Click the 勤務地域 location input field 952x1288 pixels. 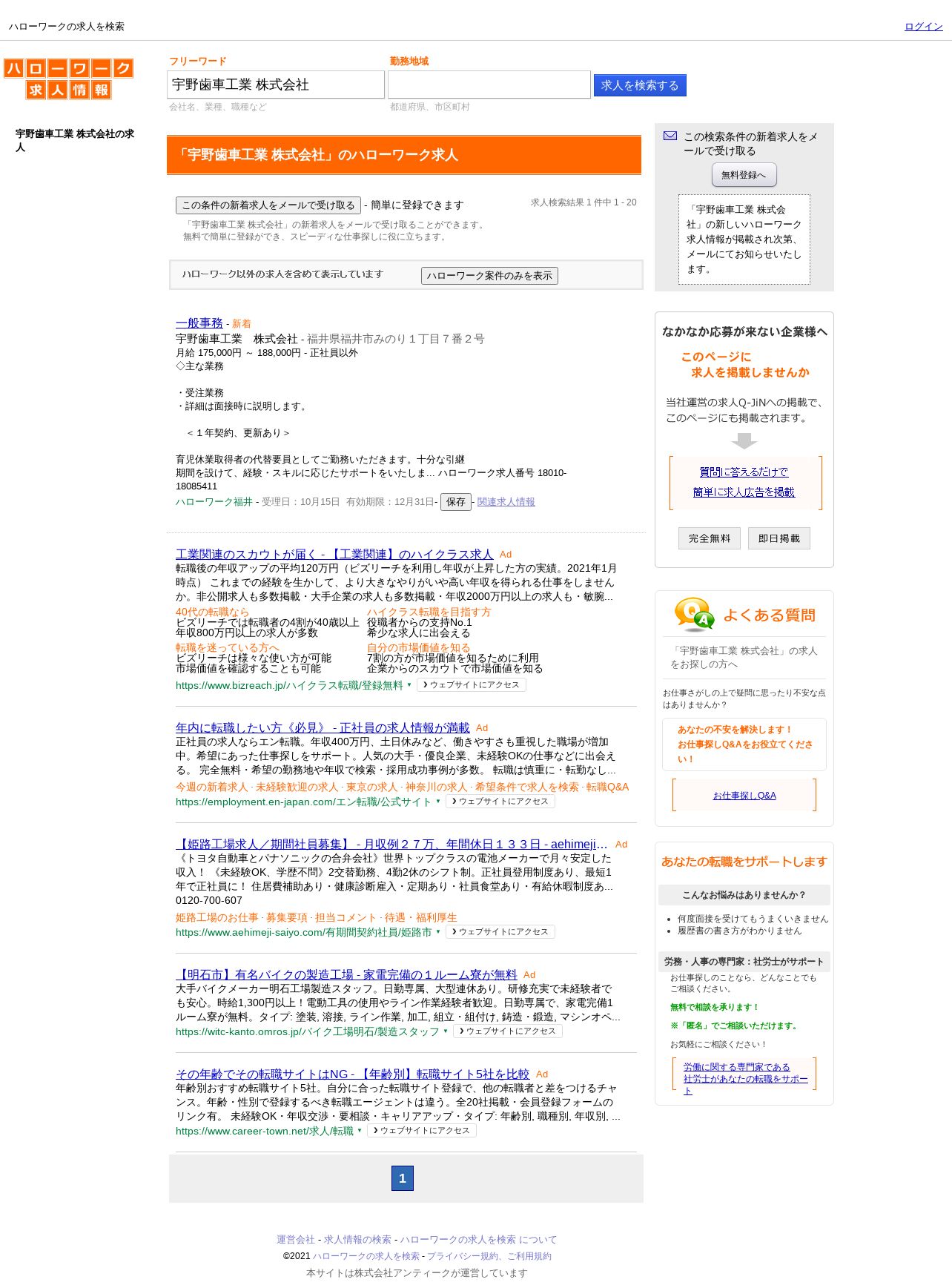pos(489,85)
